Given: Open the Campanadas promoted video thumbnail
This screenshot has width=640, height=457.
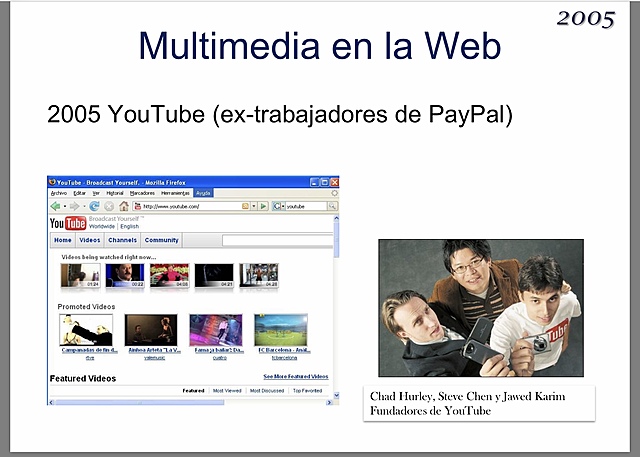Looking at the screenshot, I should [x=86, y=330].
